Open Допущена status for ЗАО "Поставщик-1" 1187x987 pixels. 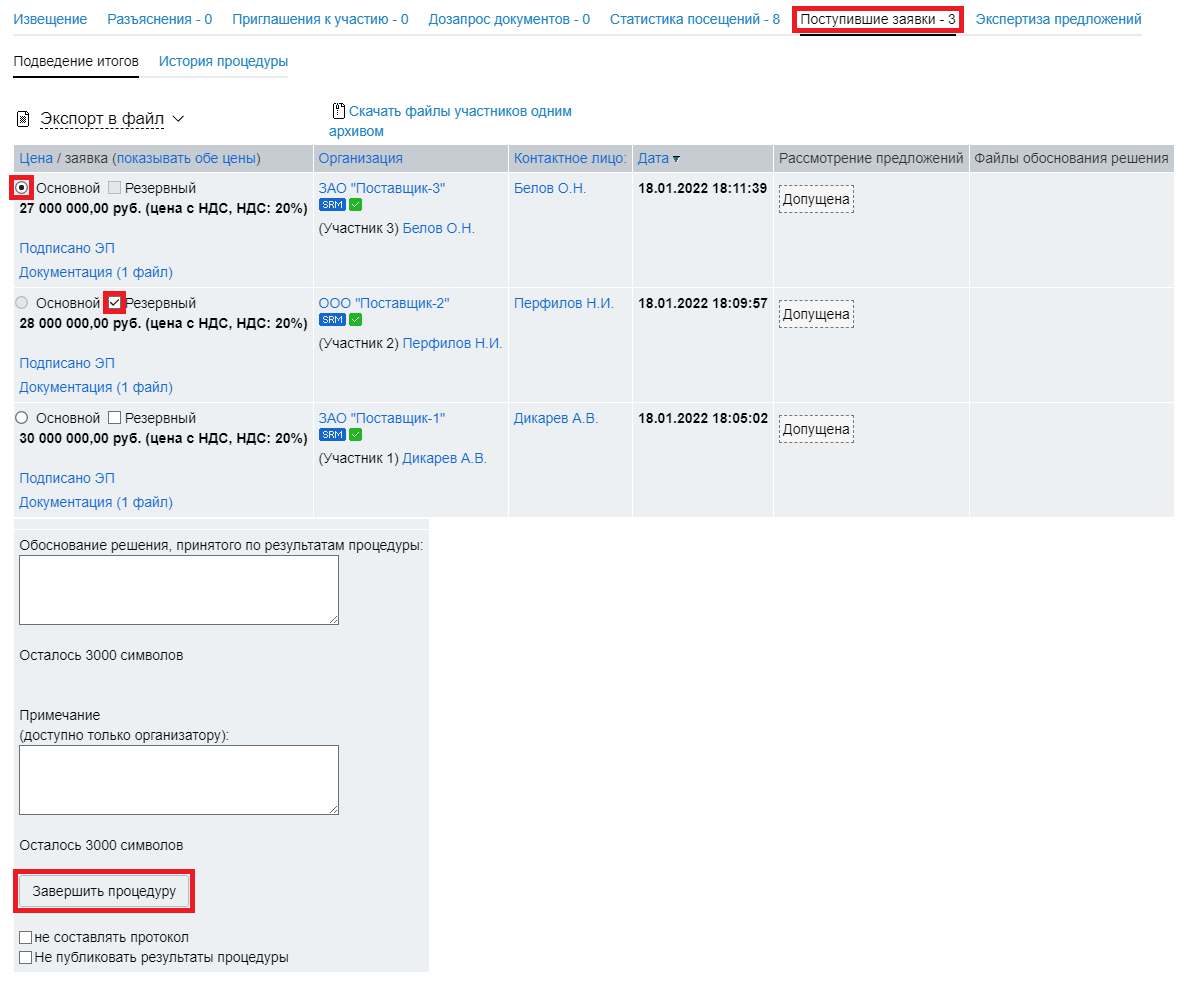816,429
